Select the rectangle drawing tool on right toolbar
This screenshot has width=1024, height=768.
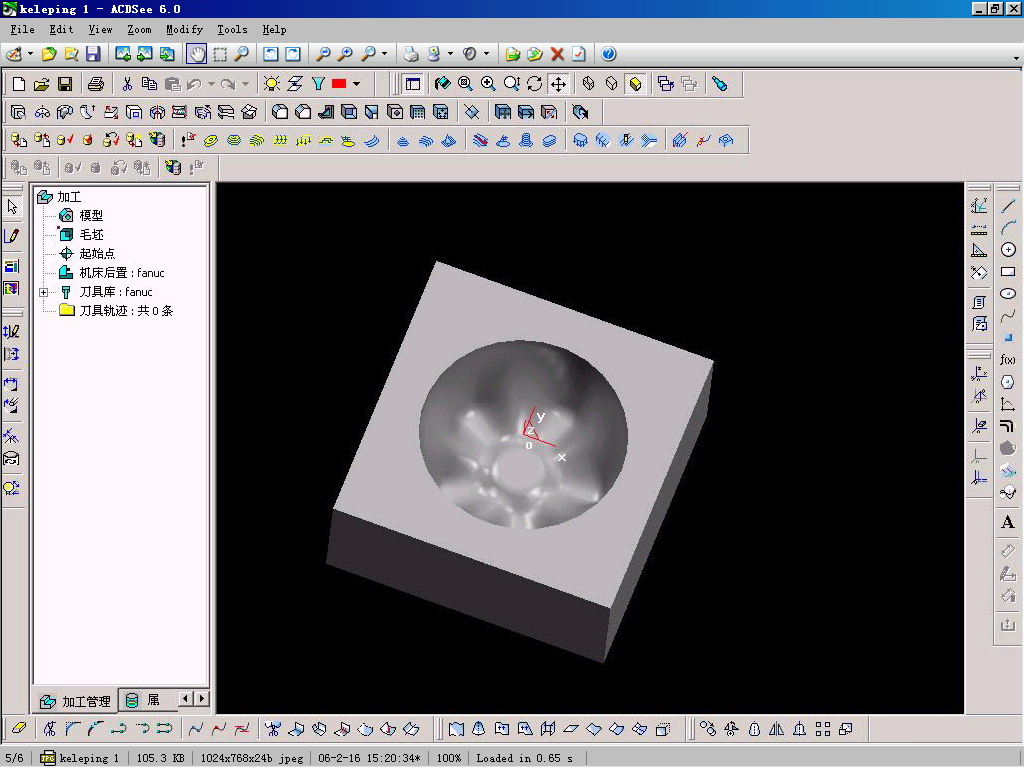[1008, 272]
